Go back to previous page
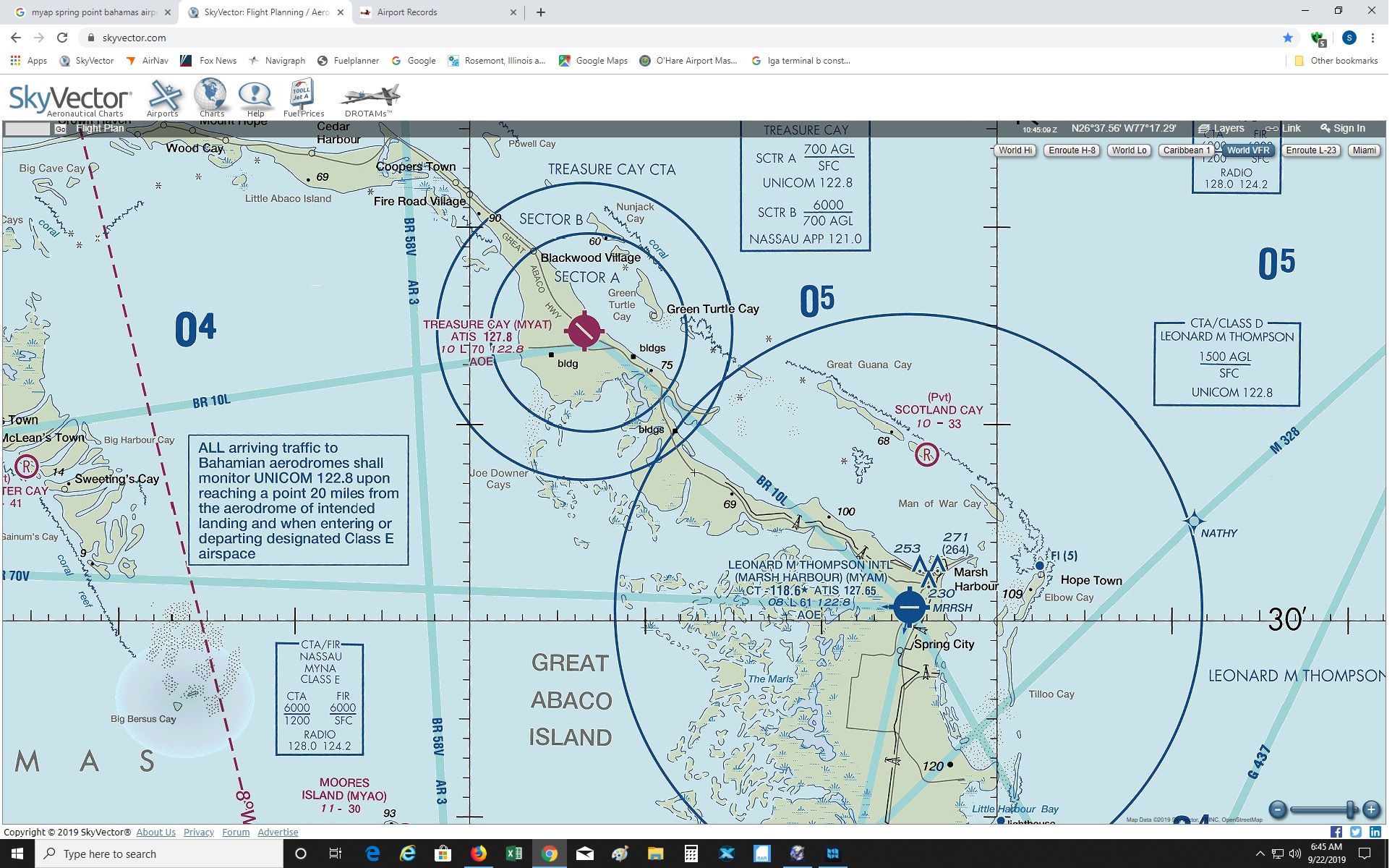Image resolution: width=1400 pixels, height=868 pixels. pos(16,38)
